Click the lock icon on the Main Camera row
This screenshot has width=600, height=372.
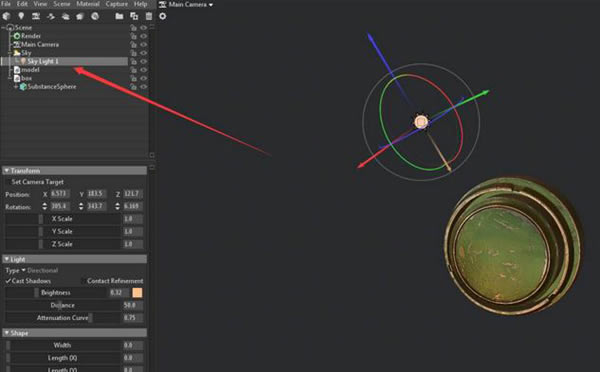click(x=133, y=44)
